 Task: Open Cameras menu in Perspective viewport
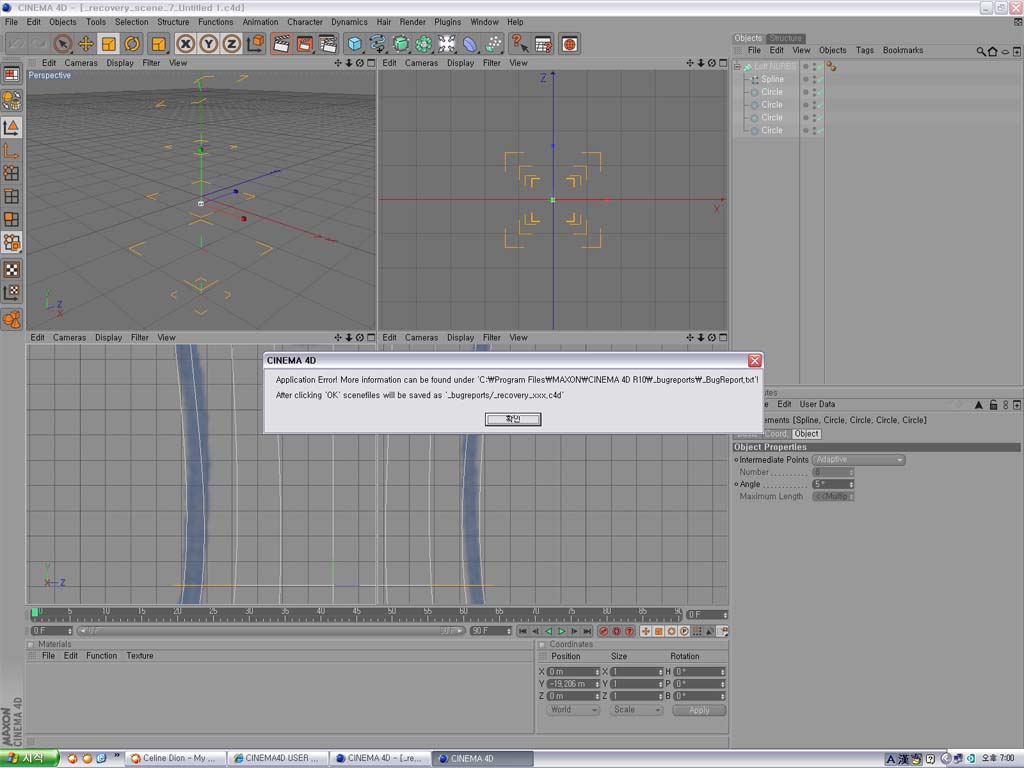(x=81, y=63)
